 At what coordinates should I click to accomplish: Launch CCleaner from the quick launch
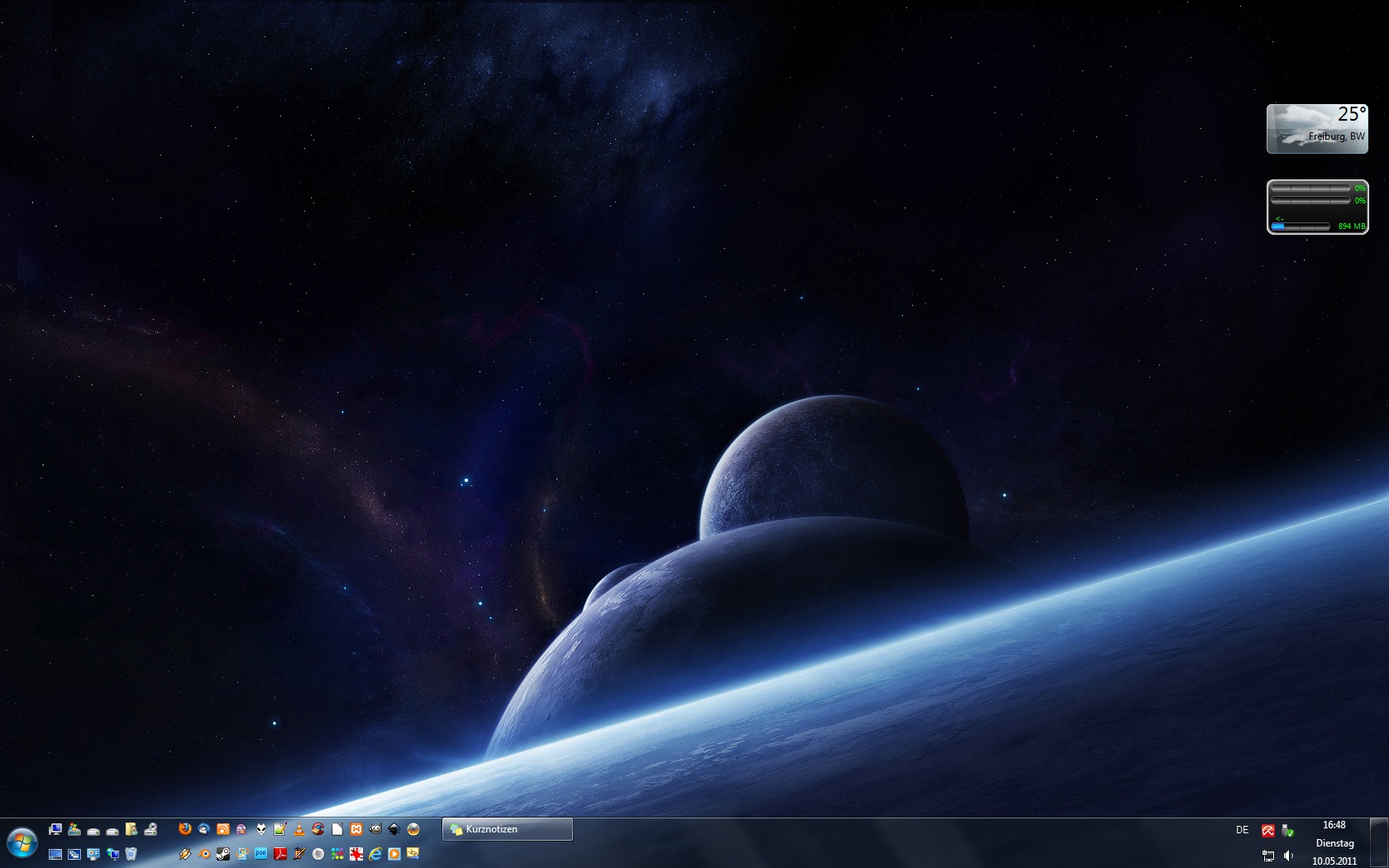pos(318,829)
